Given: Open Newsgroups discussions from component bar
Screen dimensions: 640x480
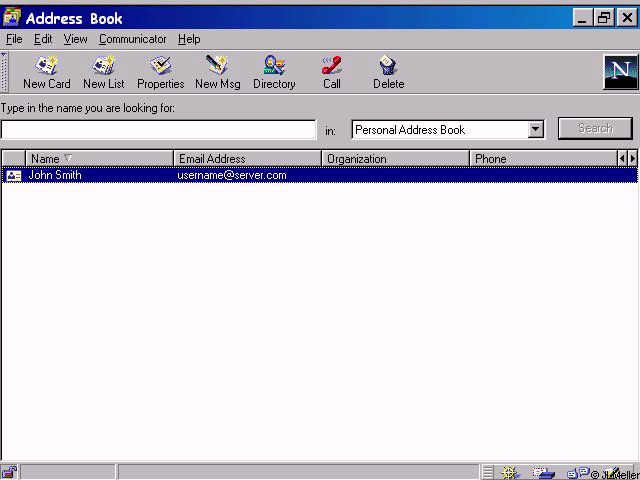Looking at the screenshot, I should coord(578,473).
